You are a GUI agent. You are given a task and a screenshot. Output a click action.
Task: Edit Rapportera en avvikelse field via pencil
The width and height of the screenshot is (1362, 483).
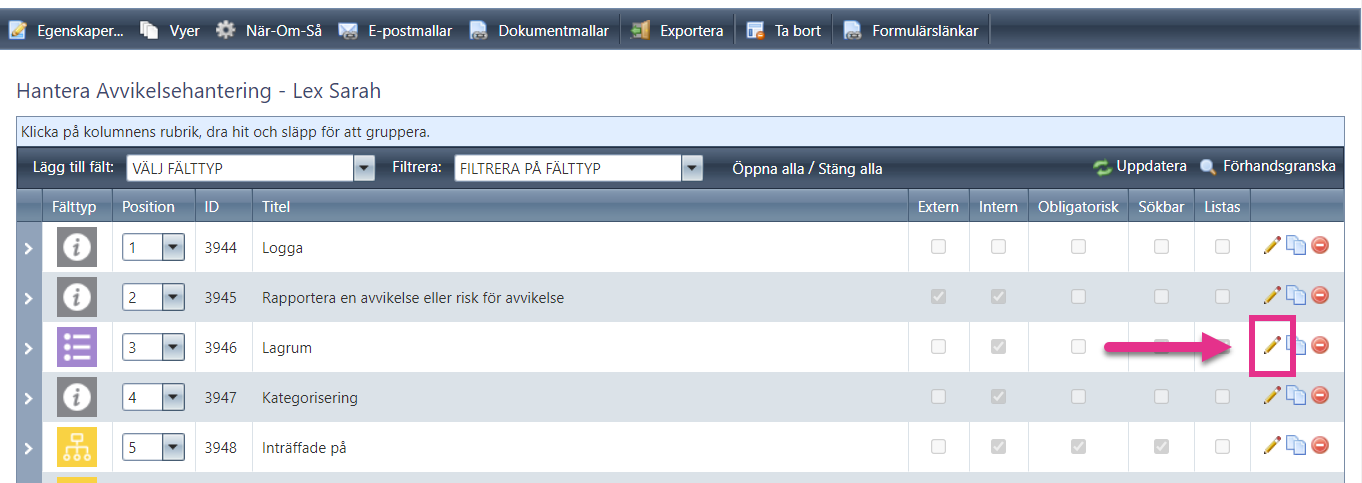click(1272, 295)
